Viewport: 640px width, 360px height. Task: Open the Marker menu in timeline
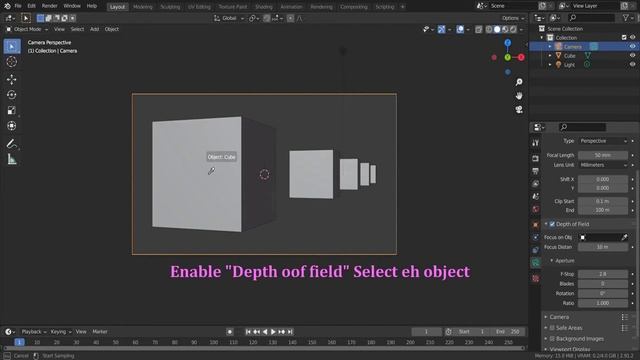[x=100, y=332]
